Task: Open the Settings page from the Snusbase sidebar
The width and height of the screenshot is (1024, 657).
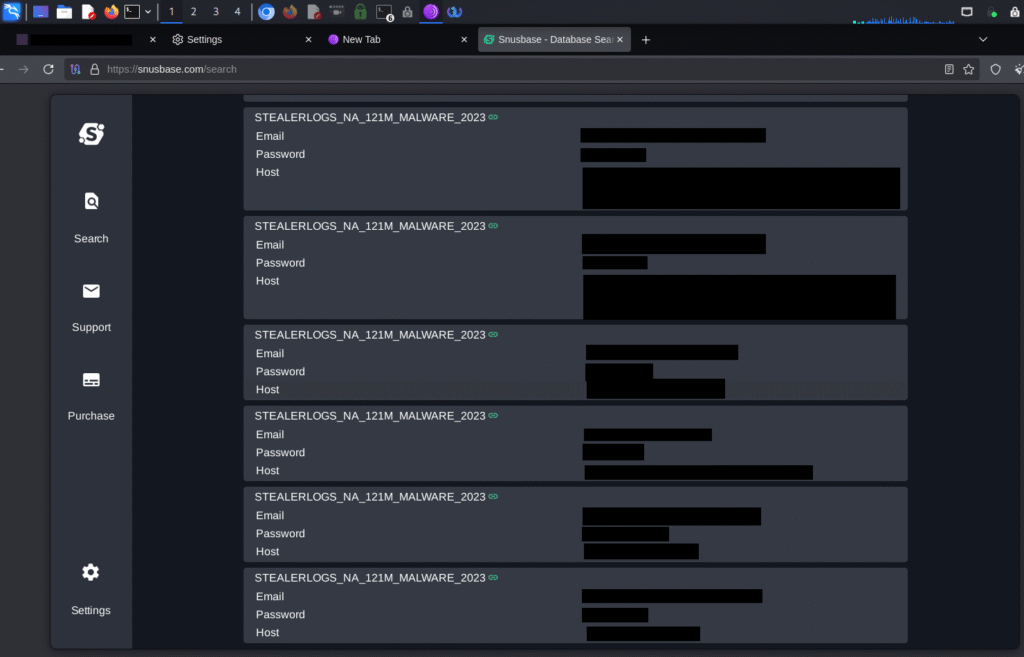Action: click(91, 589)
